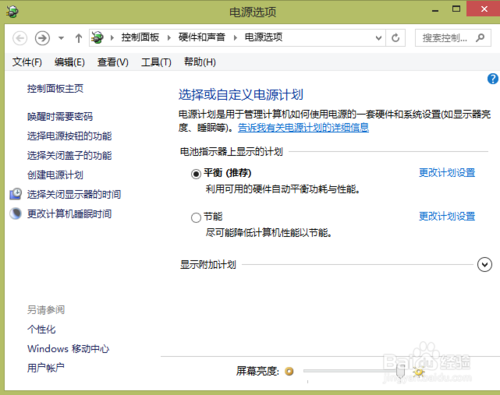This screenshot has height=395, width=500.
Task: Open 选择电源按钮的功能 link
Action: click(69, 136)
